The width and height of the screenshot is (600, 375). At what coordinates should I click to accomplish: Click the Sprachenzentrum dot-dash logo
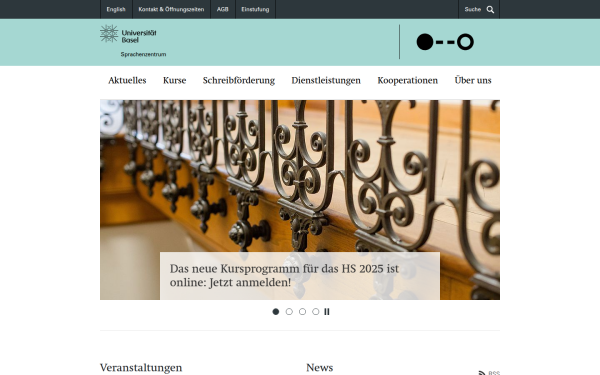pos(445,42)
